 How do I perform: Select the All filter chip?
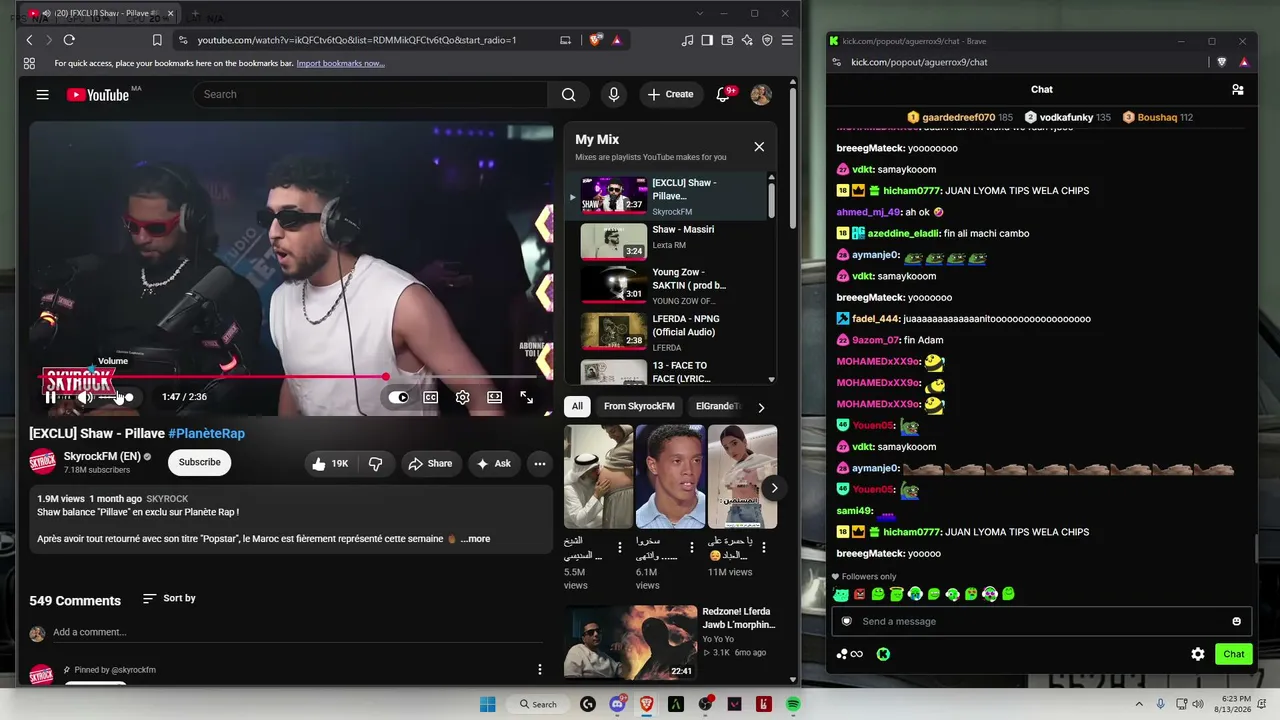tap(577, 406)
